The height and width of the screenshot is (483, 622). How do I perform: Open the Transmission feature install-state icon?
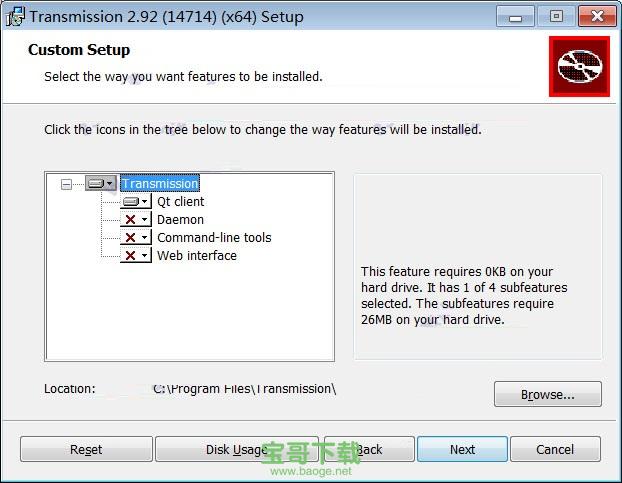tap(100, 184)
